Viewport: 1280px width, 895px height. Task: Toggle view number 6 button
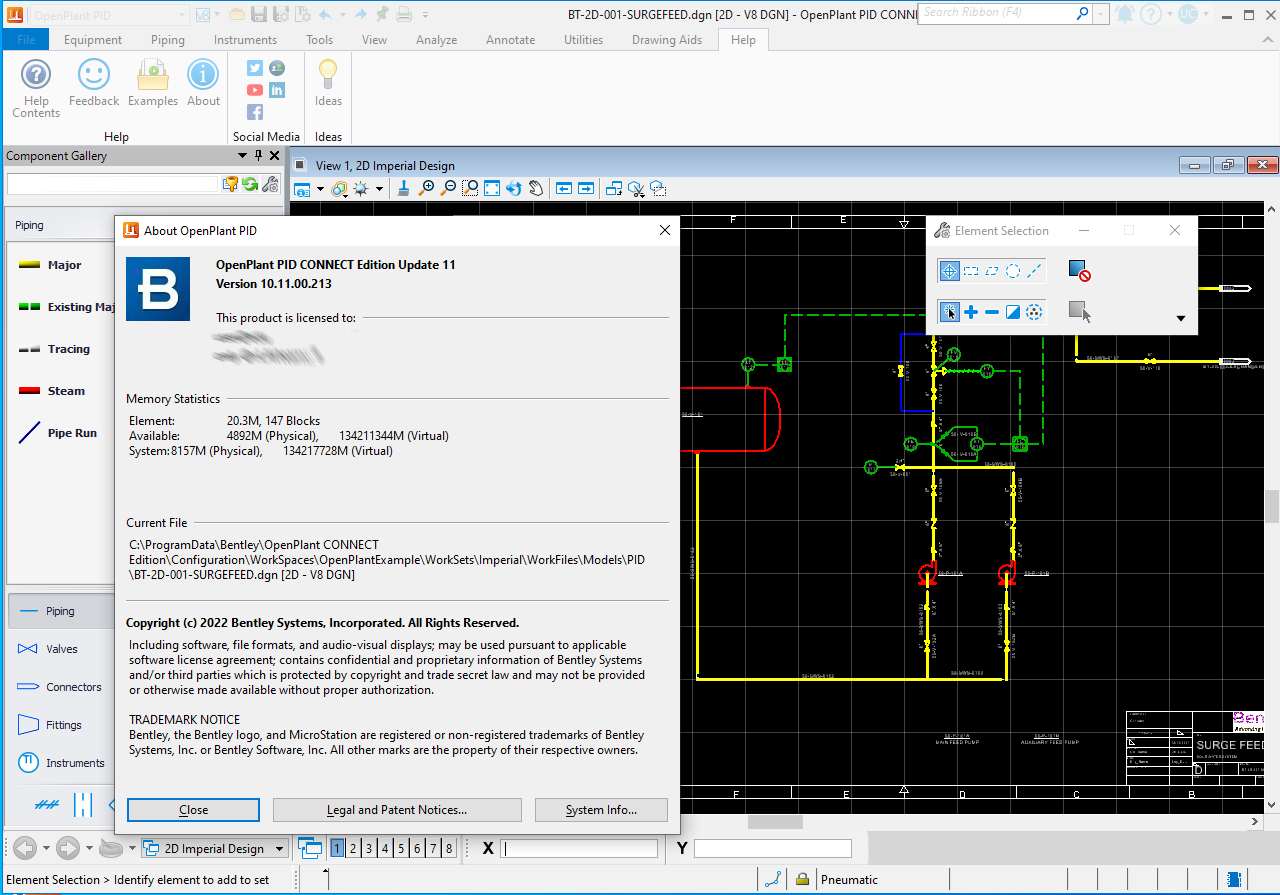point(417,849)
